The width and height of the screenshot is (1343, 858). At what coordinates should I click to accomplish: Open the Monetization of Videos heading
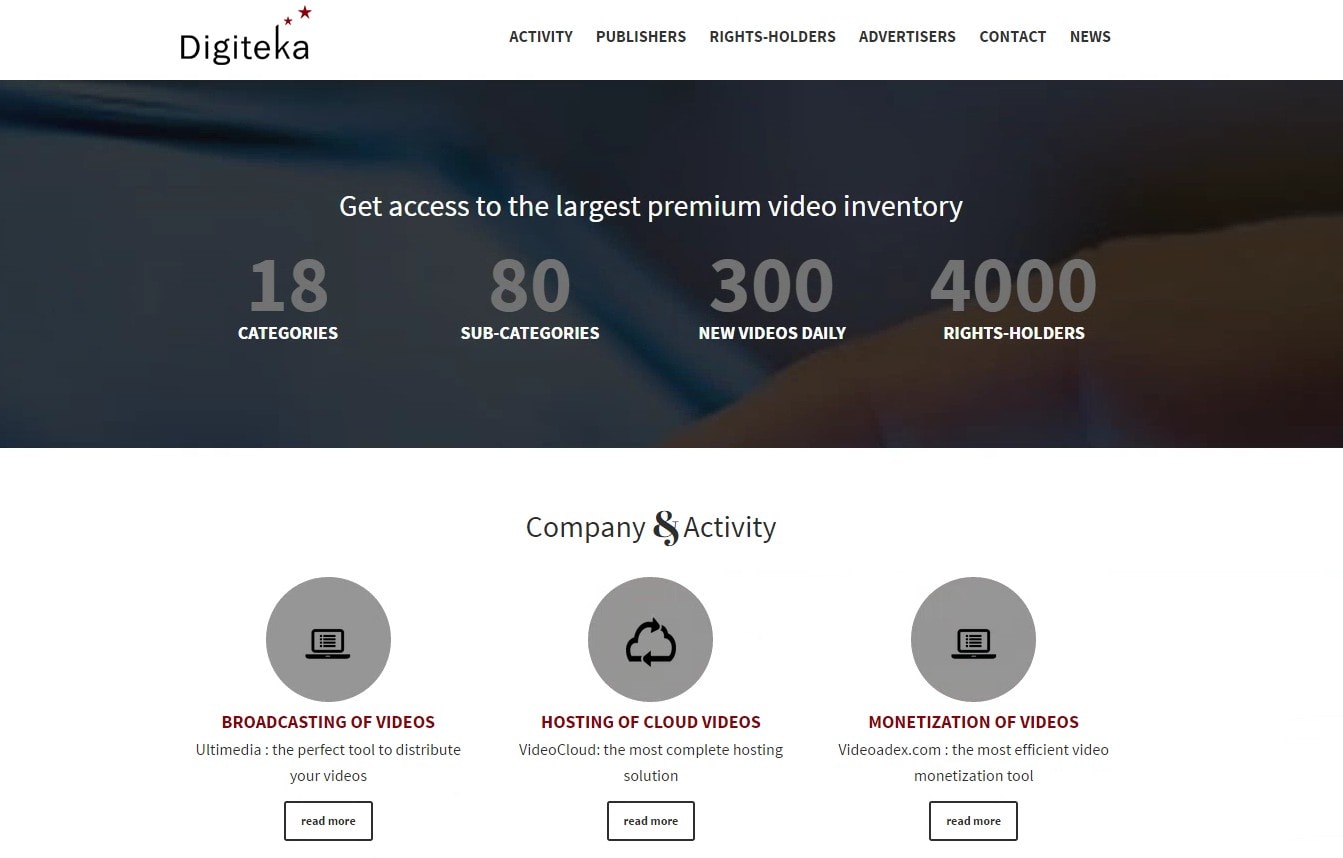tap(973, 722)
